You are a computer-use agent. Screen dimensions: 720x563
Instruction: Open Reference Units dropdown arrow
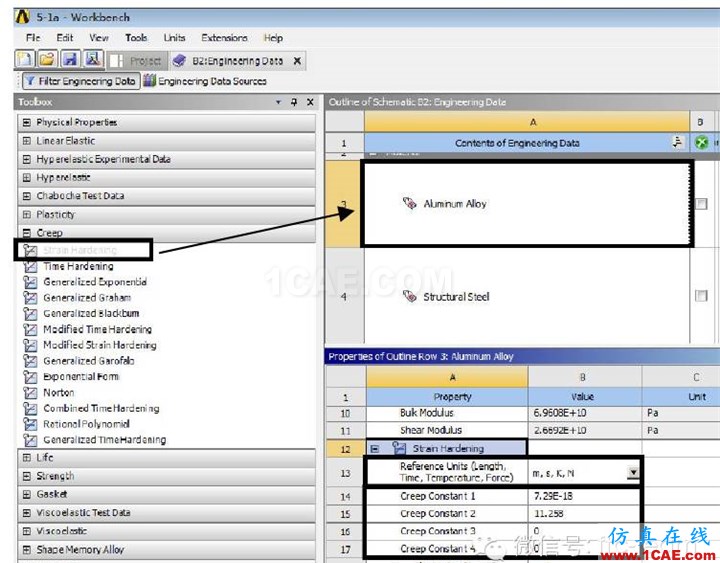coord(633,472)
